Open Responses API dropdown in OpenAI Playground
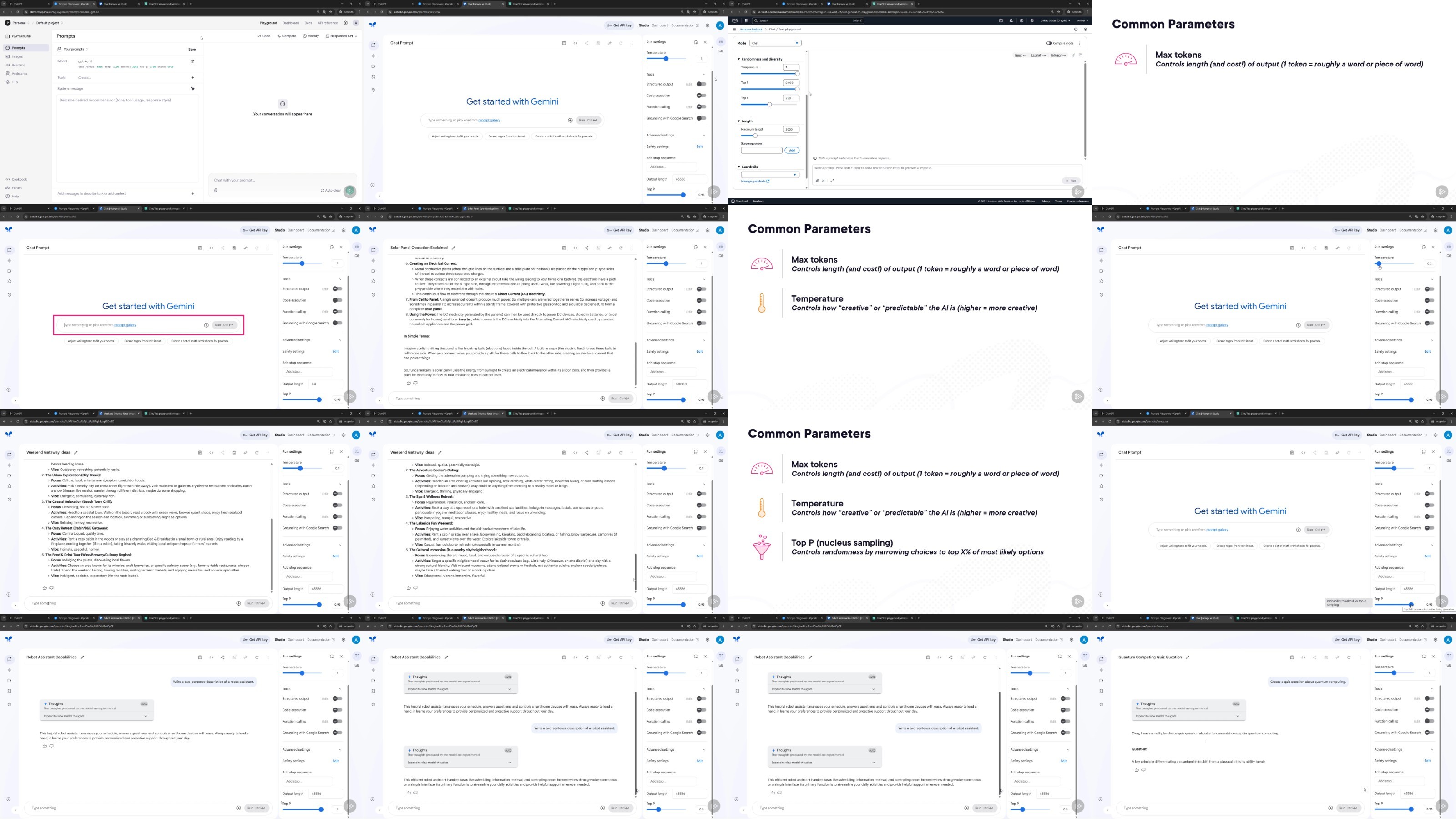Screen dimensions: 1456x819 341,36
